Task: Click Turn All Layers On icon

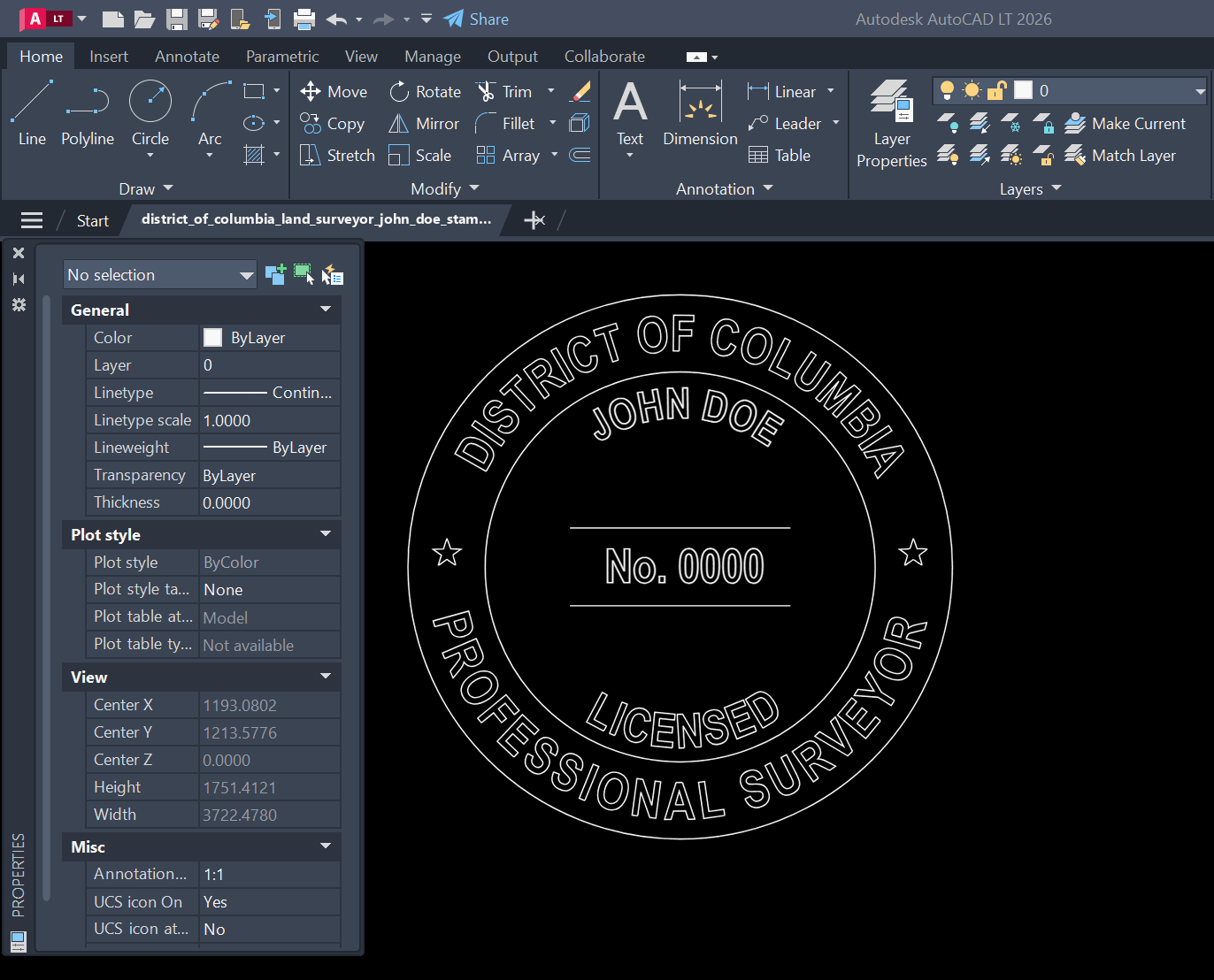Action: (948, 156)
